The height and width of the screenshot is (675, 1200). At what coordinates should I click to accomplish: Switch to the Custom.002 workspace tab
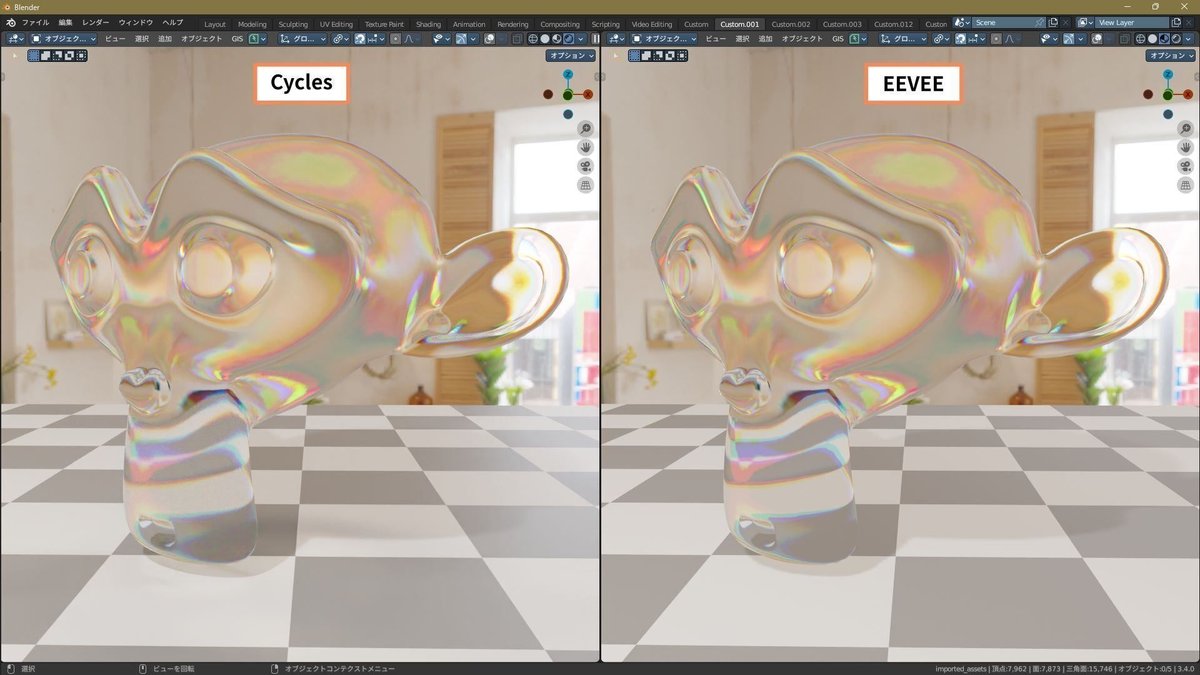pos(790,24)
